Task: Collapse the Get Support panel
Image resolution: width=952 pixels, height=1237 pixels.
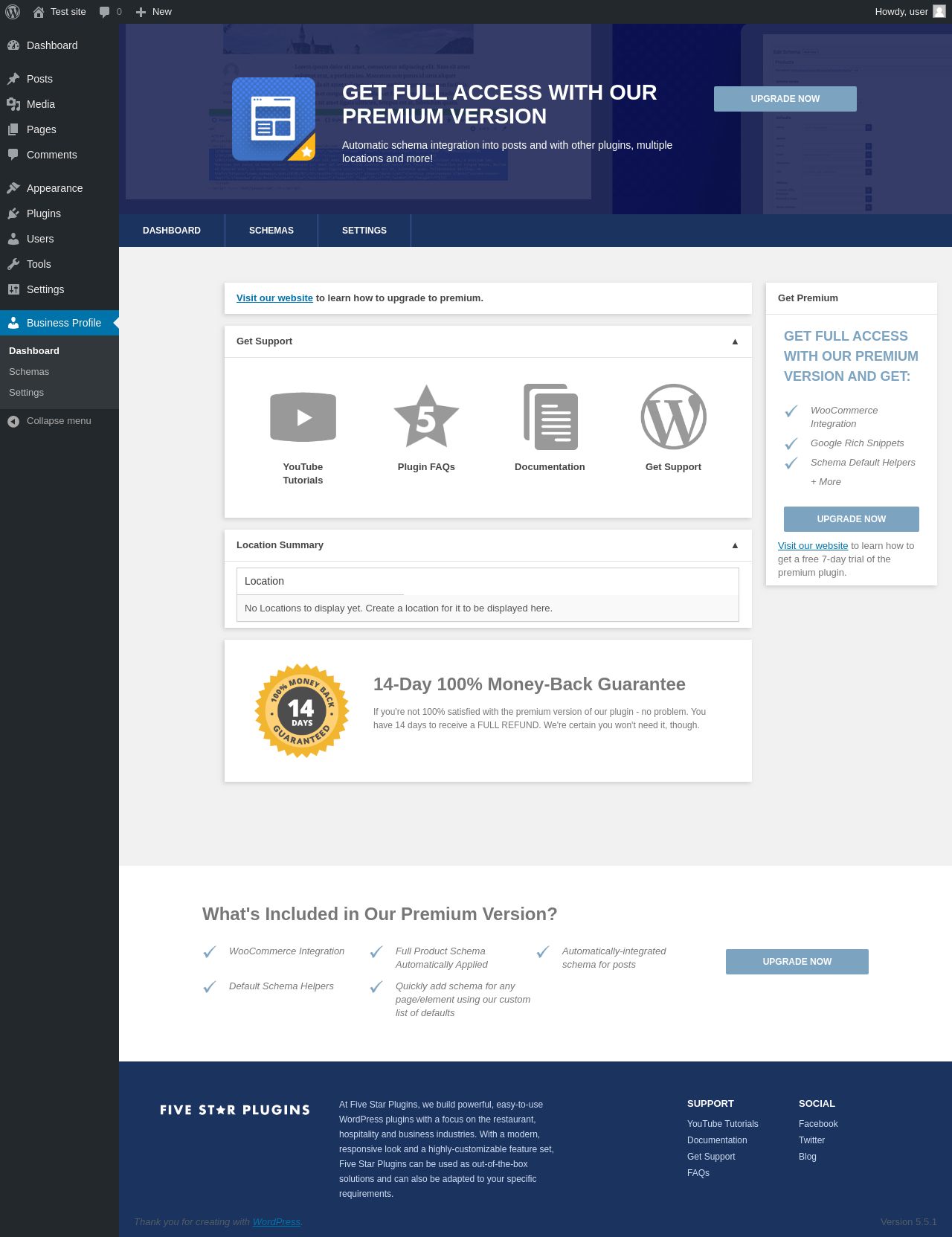Action: coord(735,341)
